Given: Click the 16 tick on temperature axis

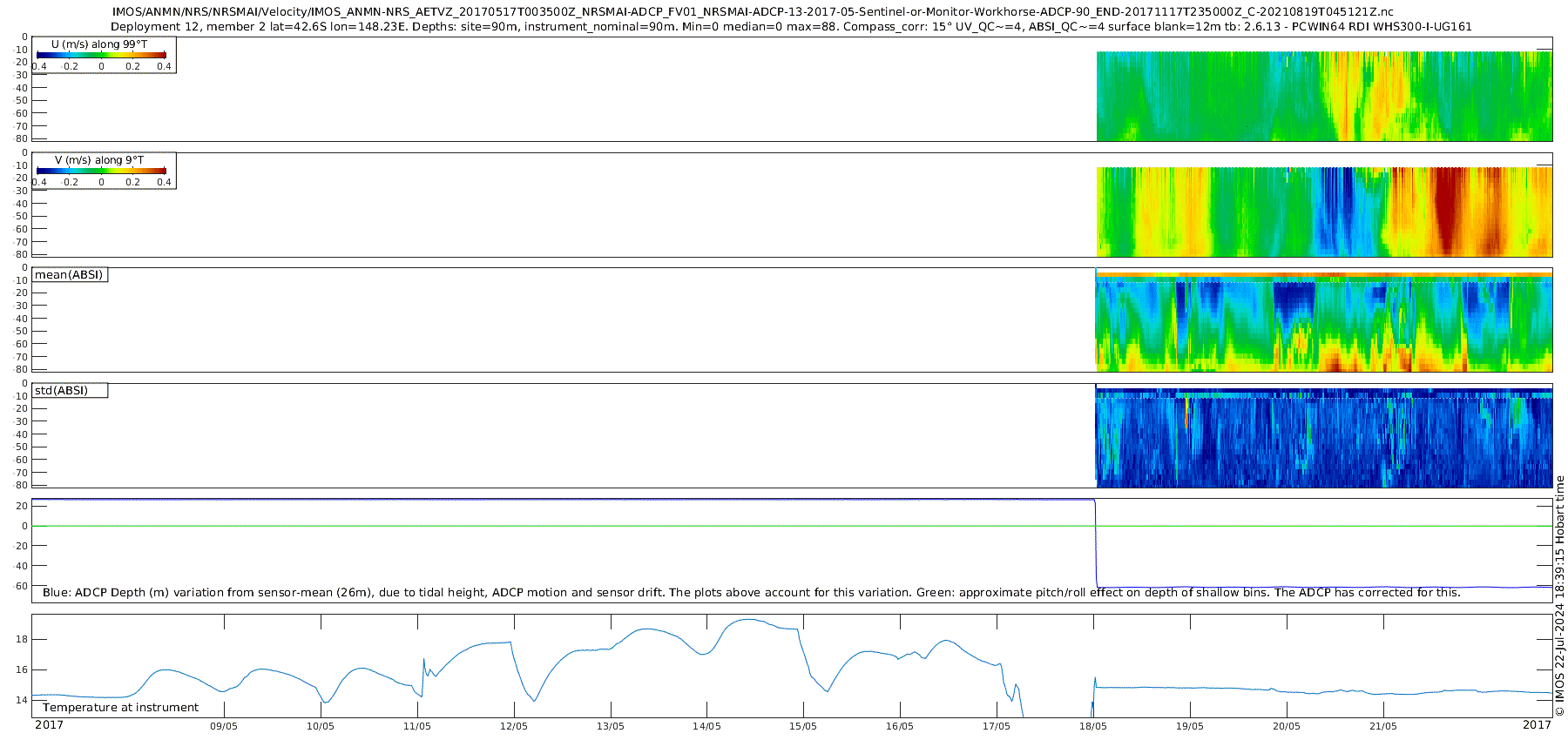Looking at the screenshot, I should pos(22,670).
